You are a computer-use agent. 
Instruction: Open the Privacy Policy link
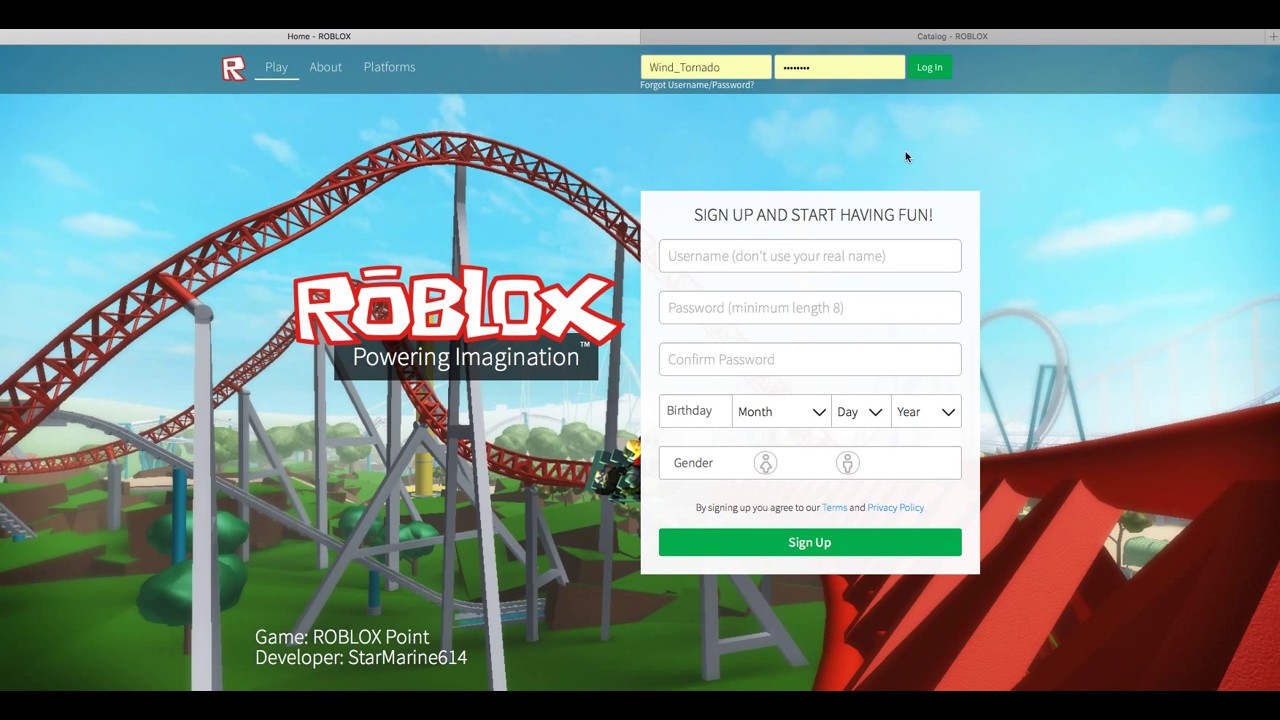(895, 507)
